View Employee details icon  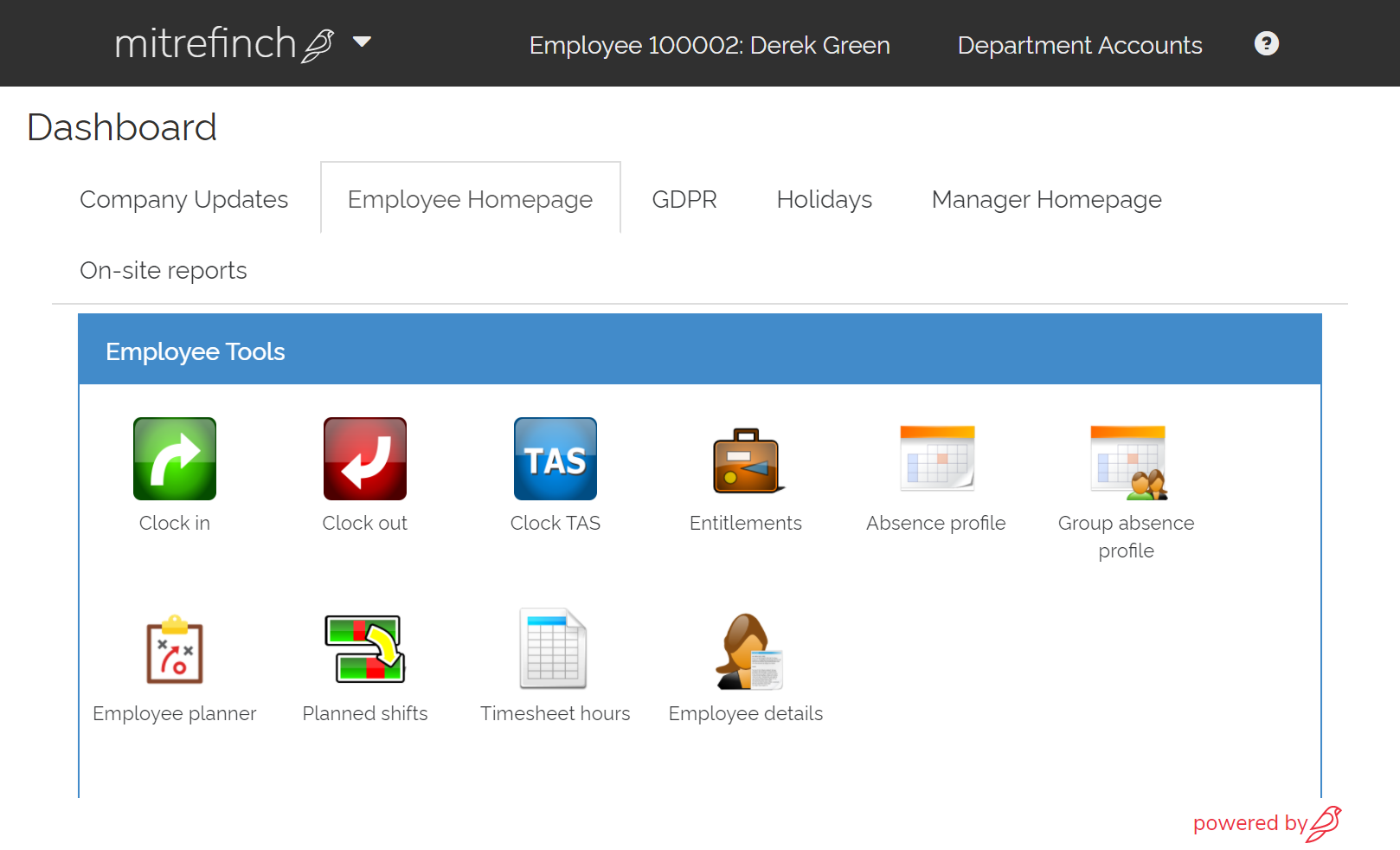(x=748, y=651)
